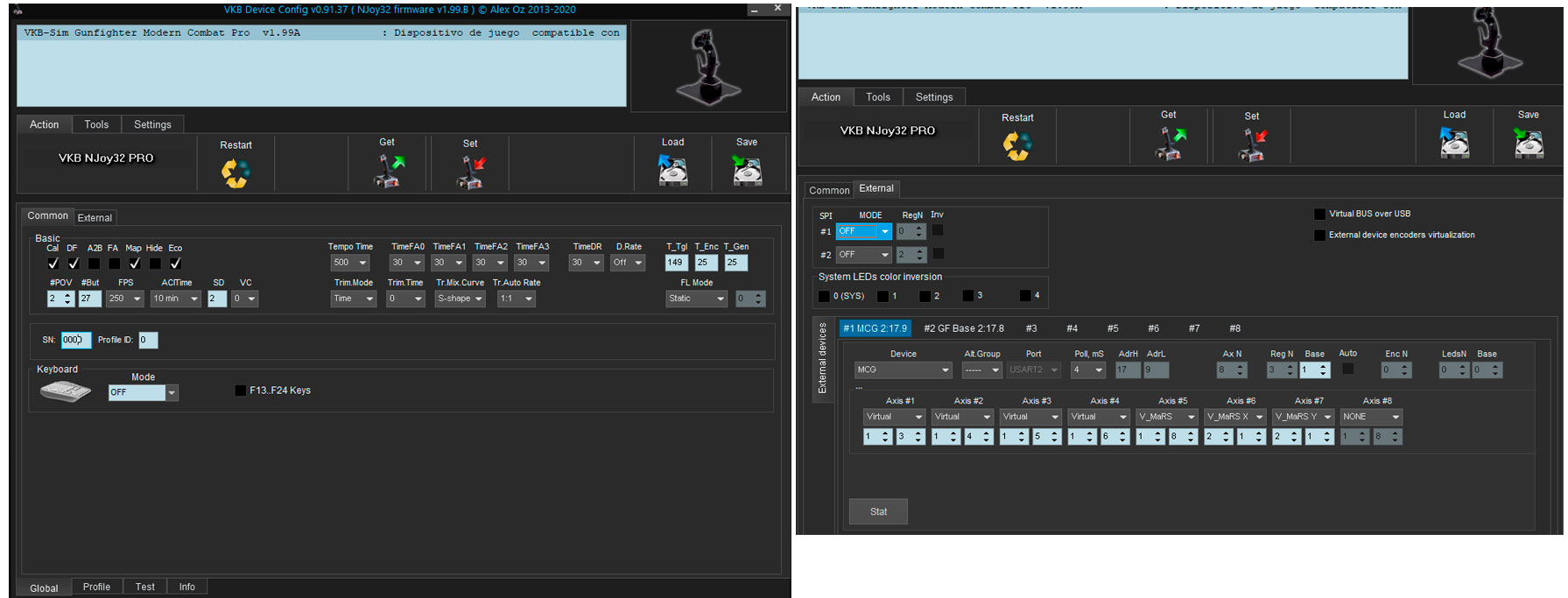Click the Set joystick icon in the right window
Viewport: 1568px width, 598px height.
click(x=1252, y=144)
